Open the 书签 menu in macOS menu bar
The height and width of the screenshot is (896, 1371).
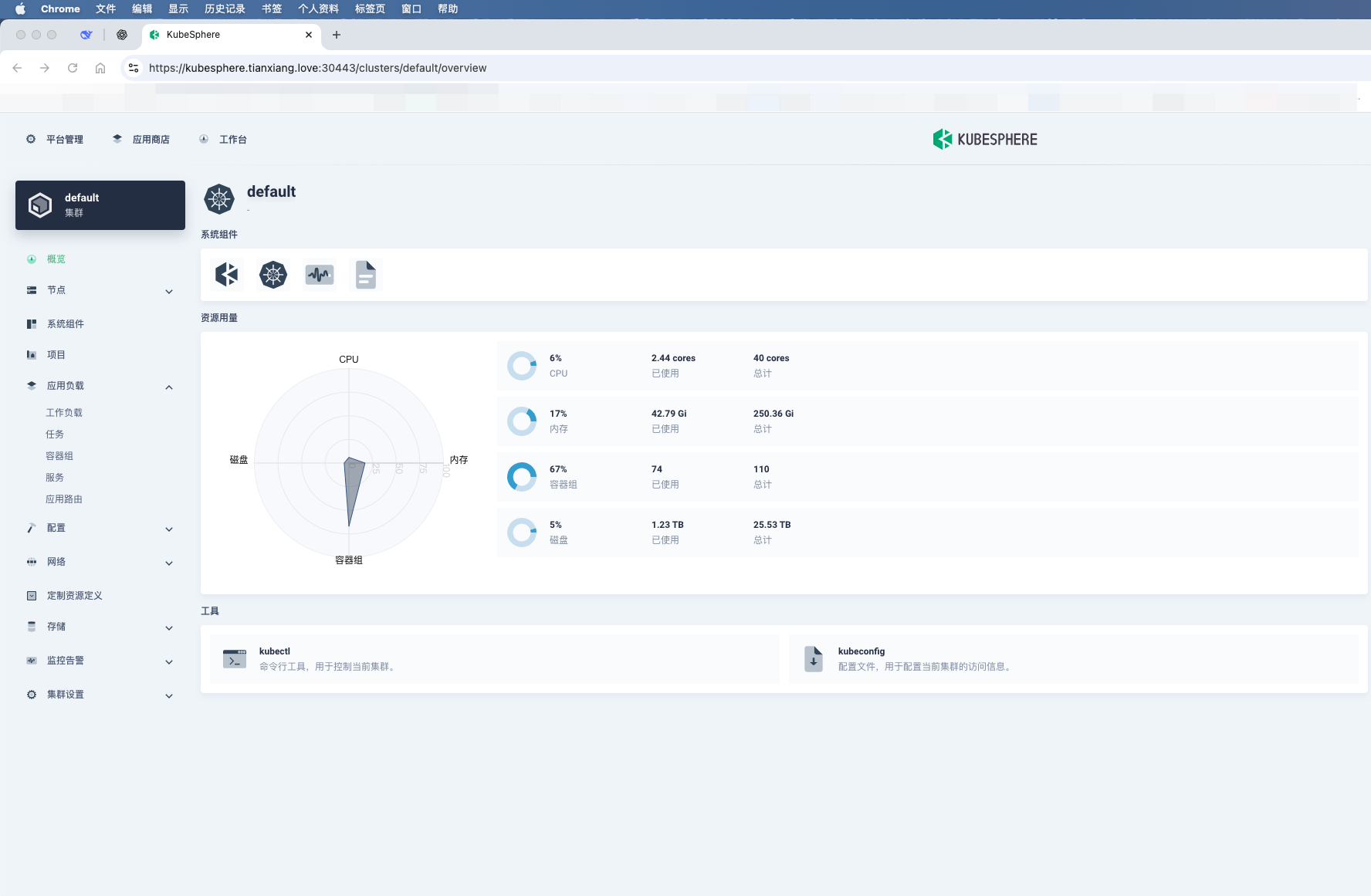point(272,9)
